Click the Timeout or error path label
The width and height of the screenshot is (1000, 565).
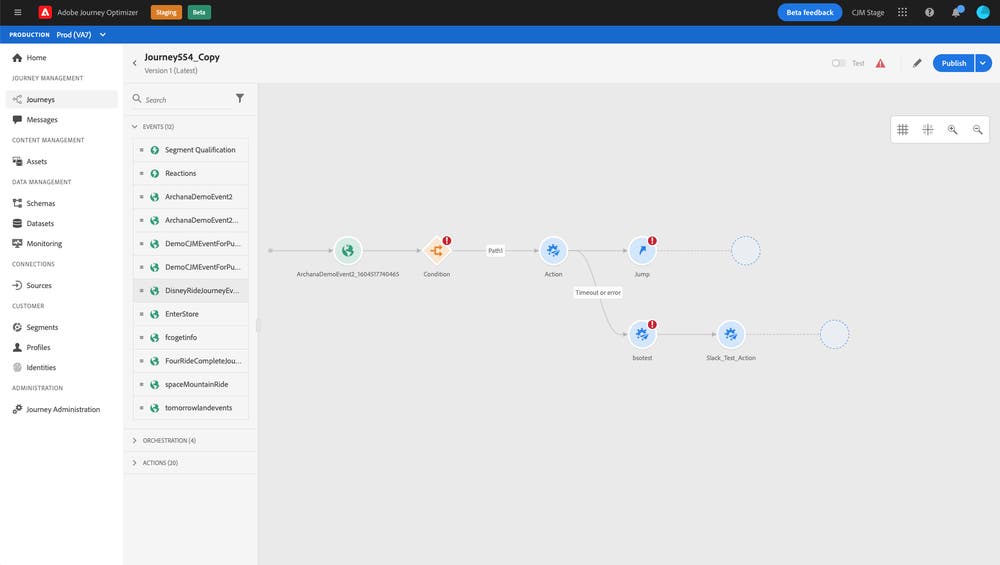point(598,293)
